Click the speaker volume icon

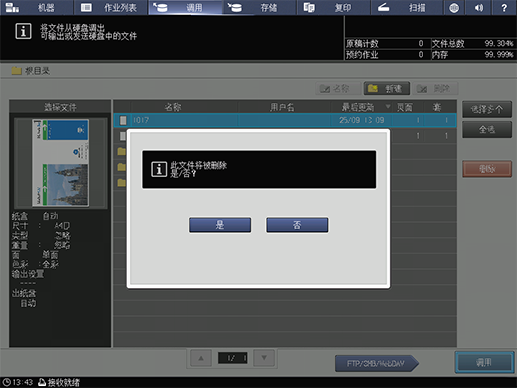tap(479, 8)
